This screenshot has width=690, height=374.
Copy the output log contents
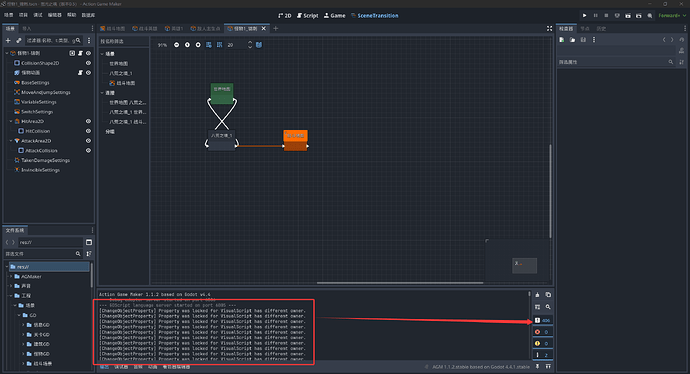pyautogui.click(x=548, y=295)
